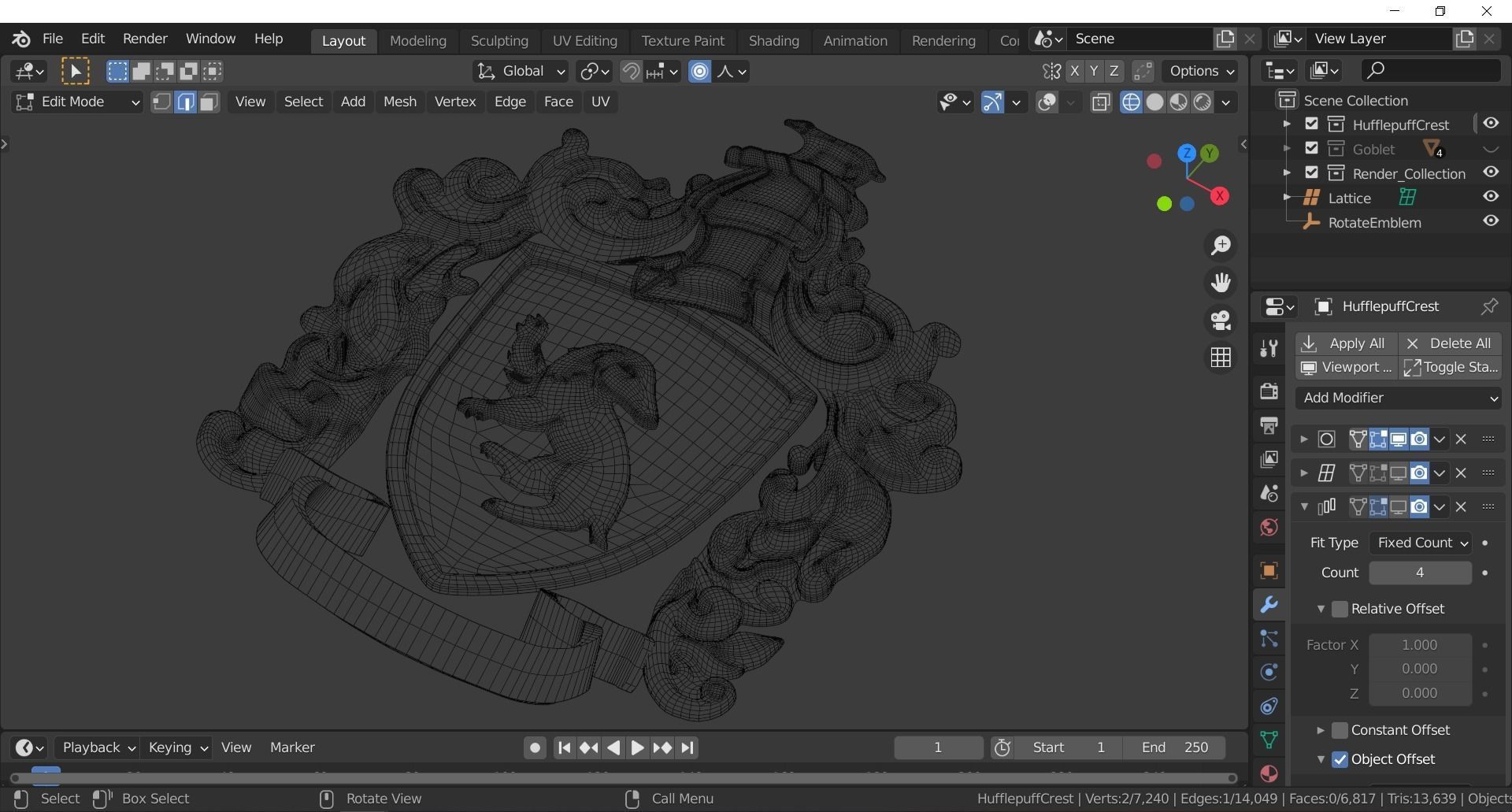Open Options dropdown
The image size is (1512, 812).
1201,72
